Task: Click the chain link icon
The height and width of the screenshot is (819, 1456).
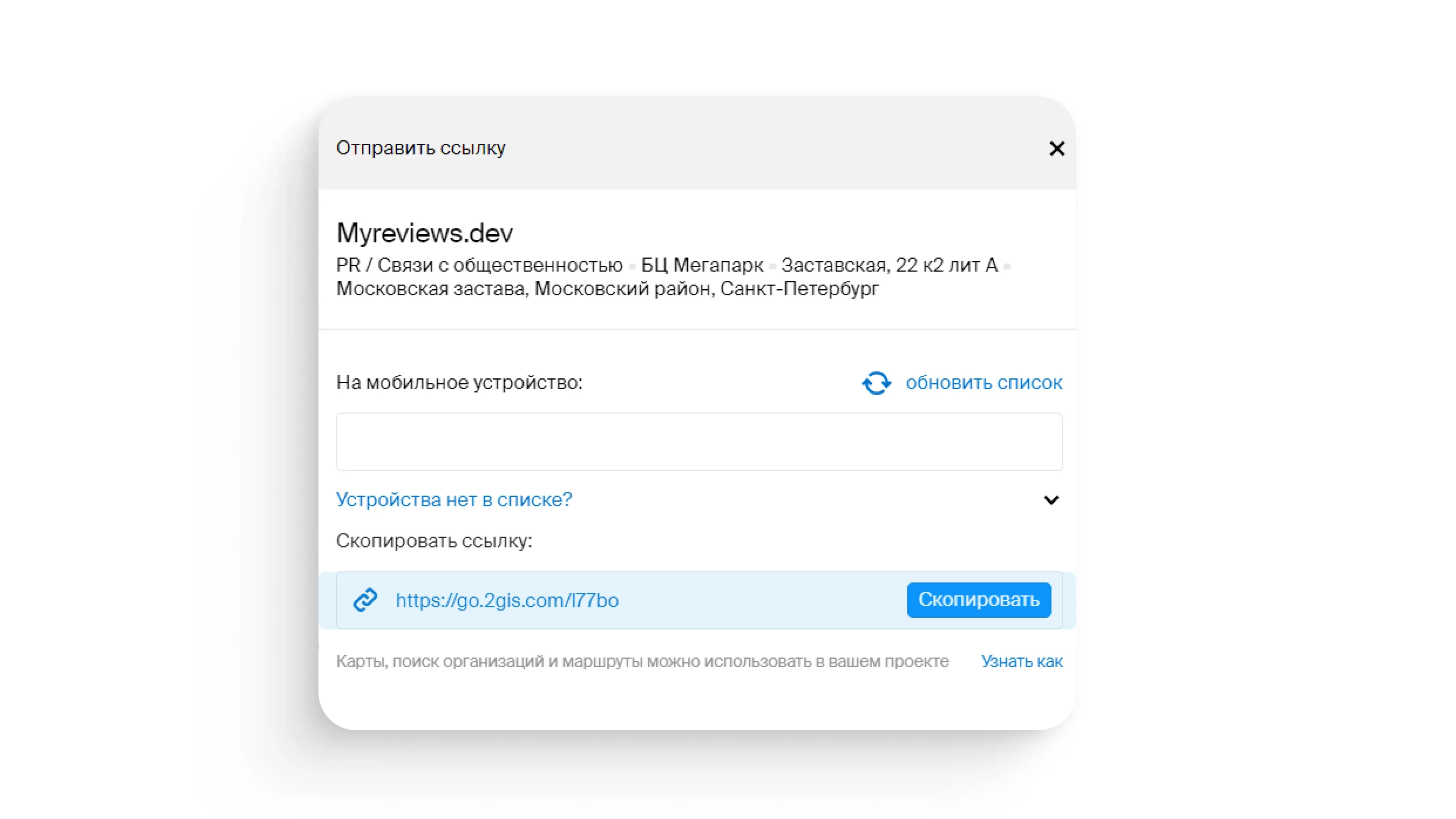Action: click(365, 600)
